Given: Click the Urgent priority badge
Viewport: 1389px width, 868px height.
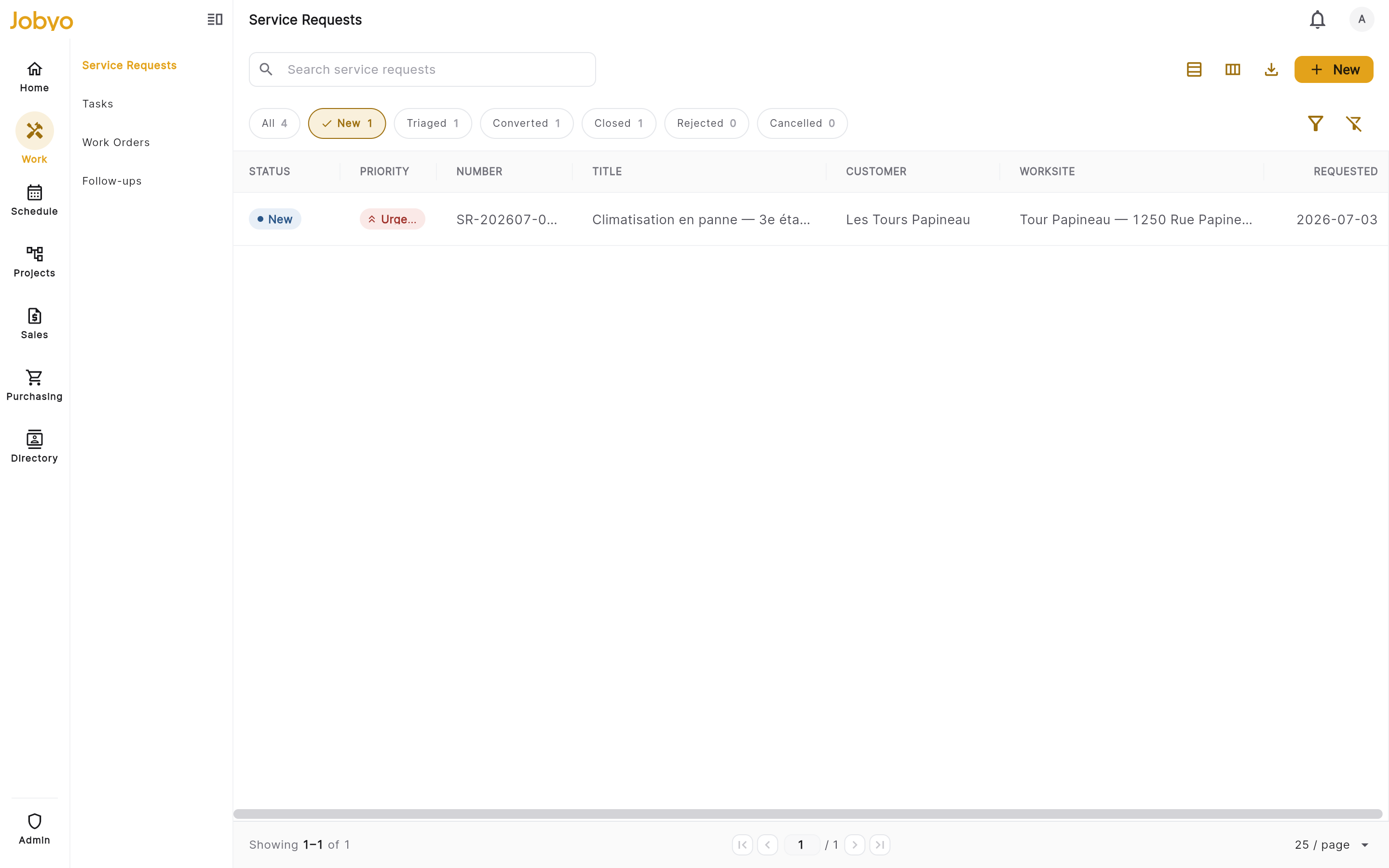Looking at the screenshot, I should pos(393,219).
